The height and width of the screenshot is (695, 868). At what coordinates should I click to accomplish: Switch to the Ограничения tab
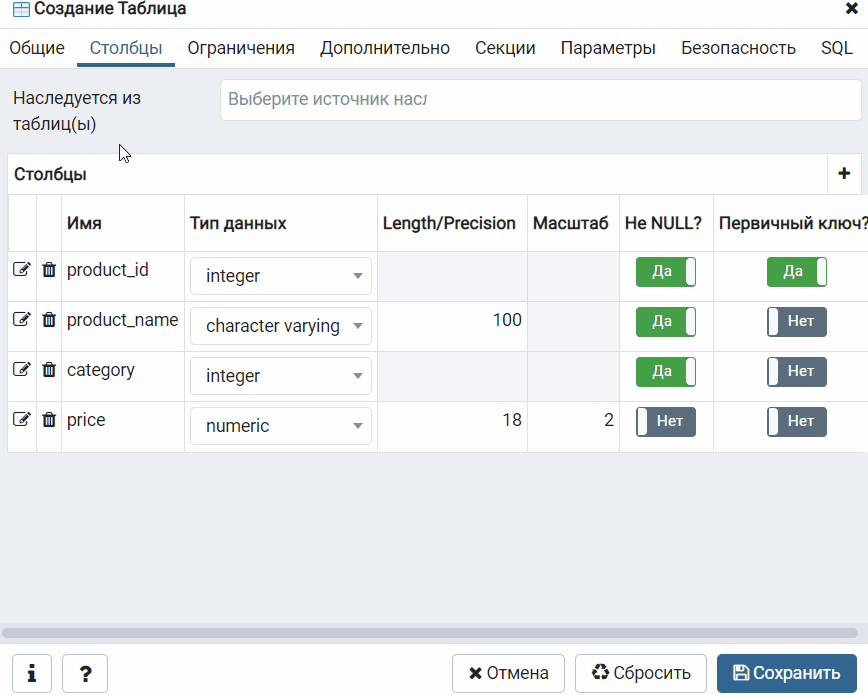click(241, 48)
